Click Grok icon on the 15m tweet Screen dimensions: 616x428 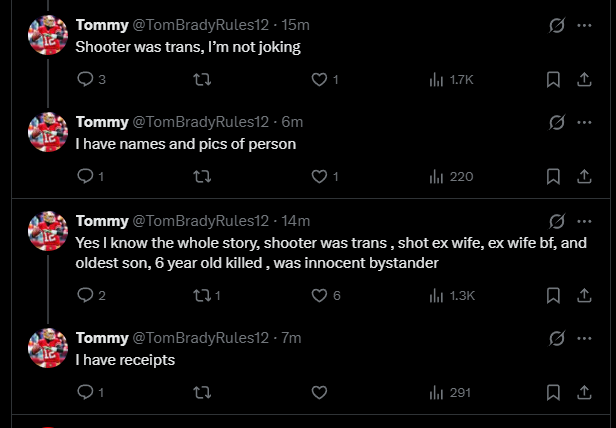click(557, 25)
